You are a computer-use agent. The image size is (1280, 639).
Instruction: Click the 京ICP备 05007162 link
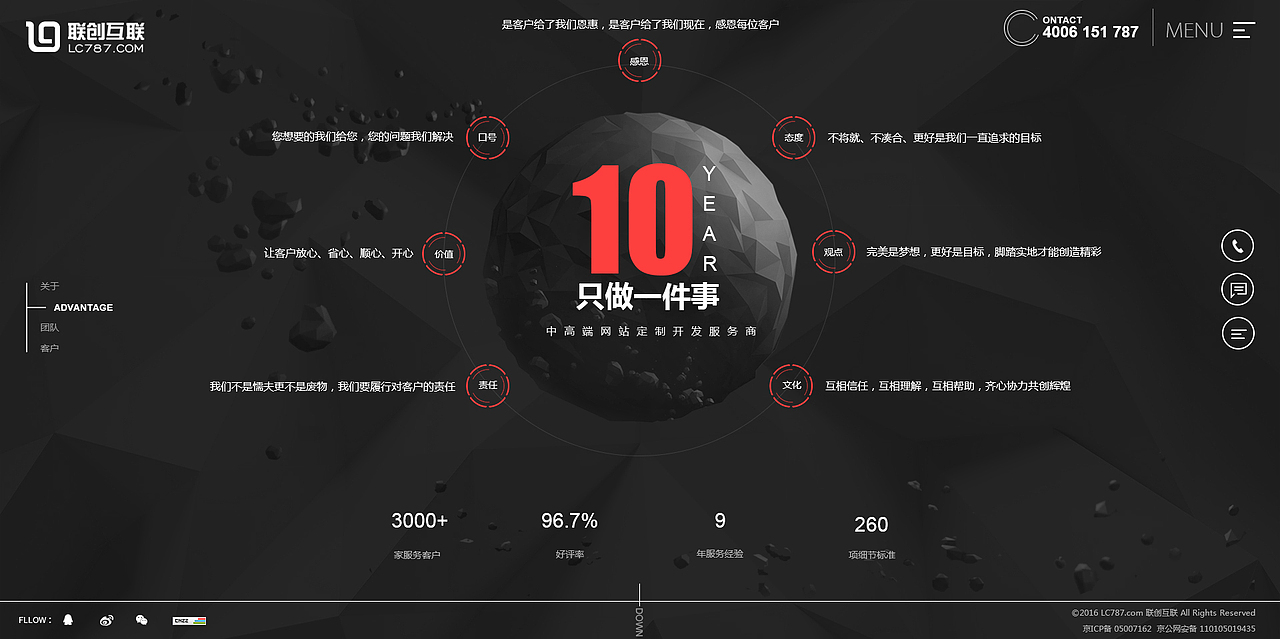1117,629
